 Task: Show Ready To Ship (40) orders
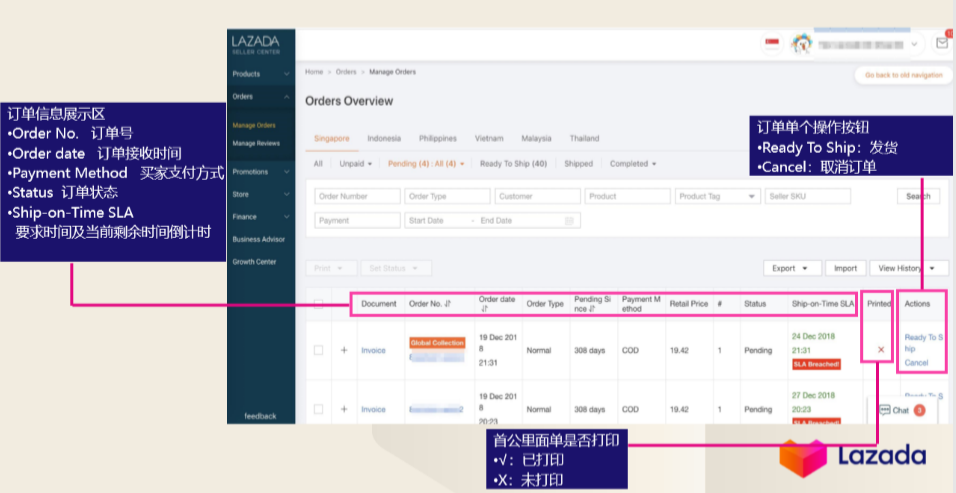coord(513,164)
